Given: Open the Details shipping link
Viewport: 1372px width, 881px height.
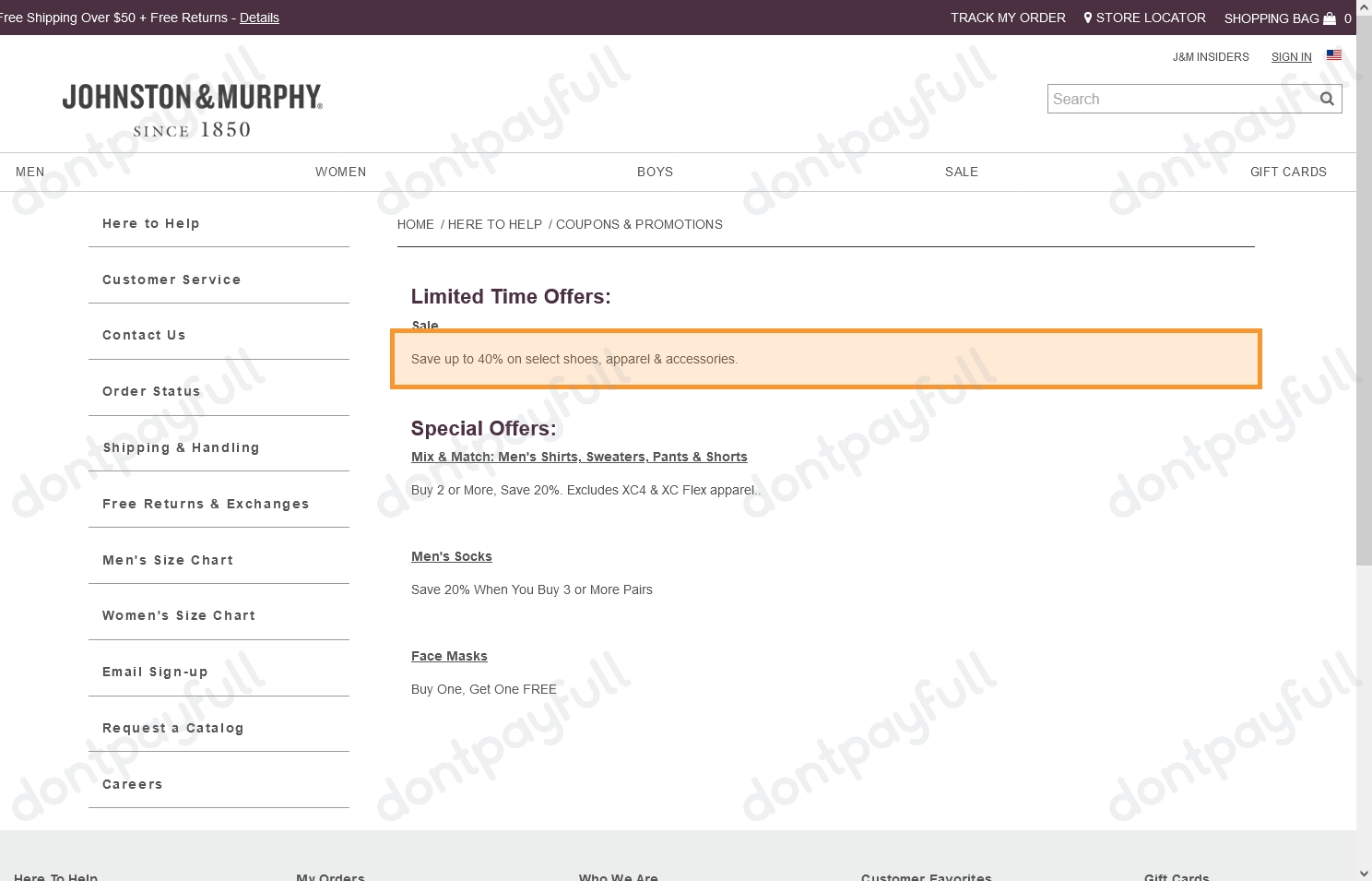Looking at the screenshot, I should 259,18.
